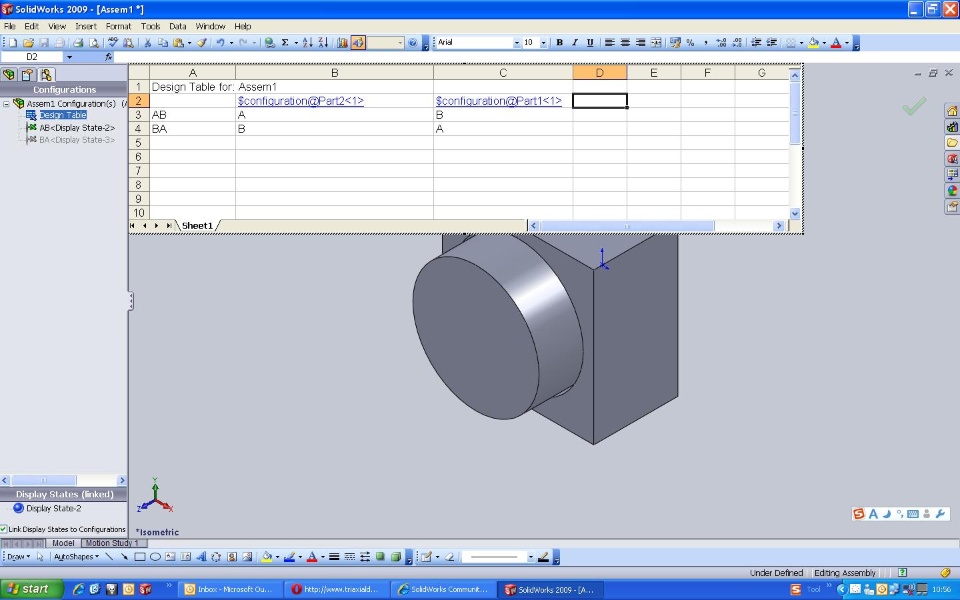Open the font size dropdown
960x600 pixels.
(543, 43)
